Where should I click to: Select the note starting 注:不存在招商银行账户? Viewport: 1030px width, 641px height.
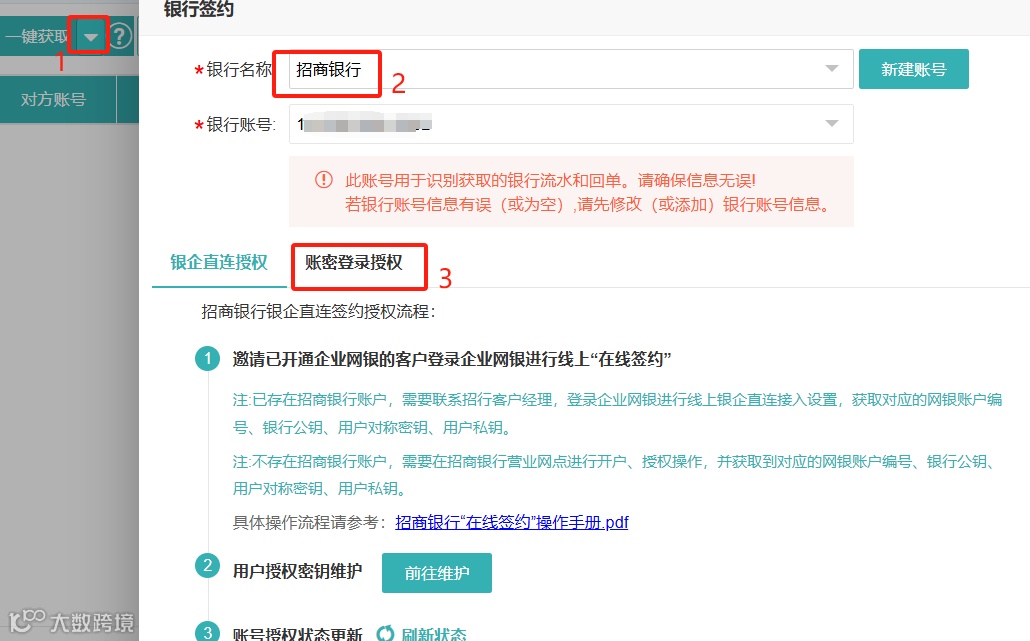pyautogui.click(x=615, y=475)
